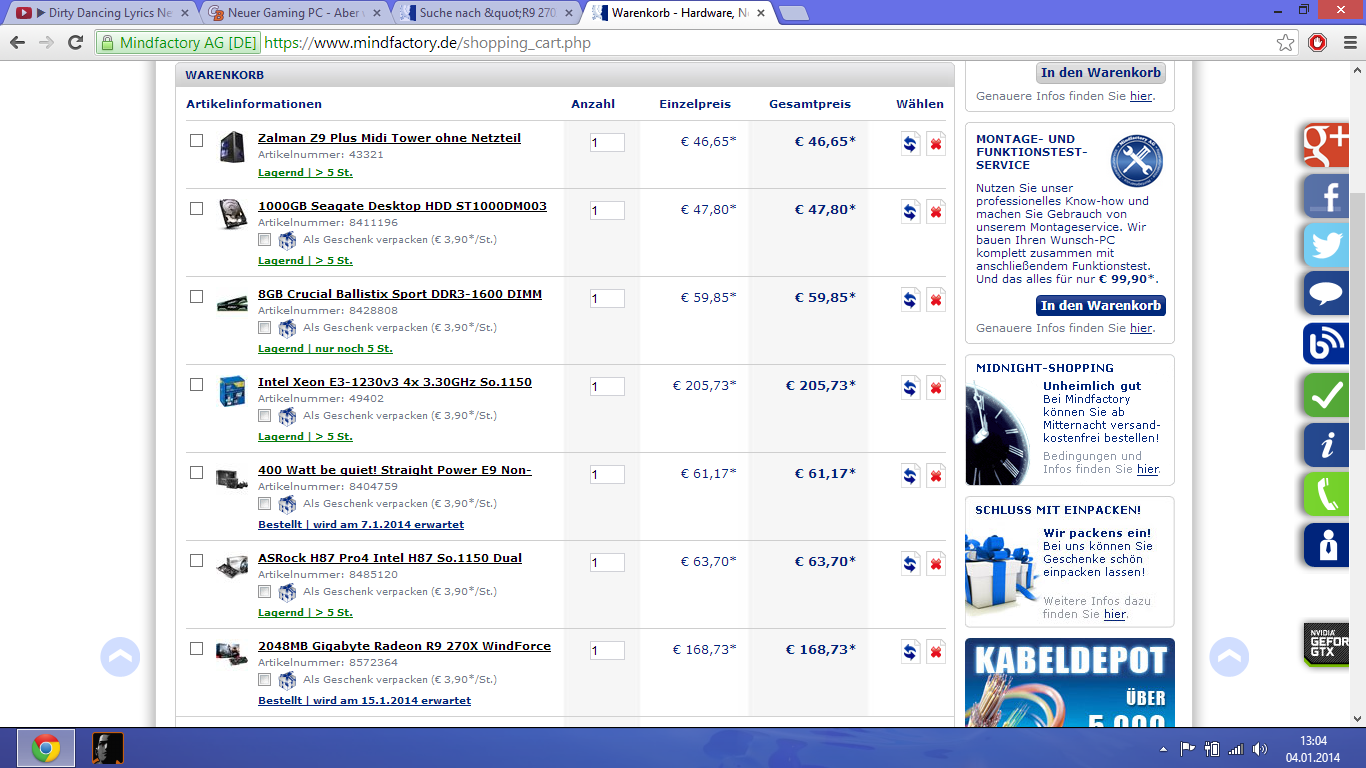Delete the Seagate Desktop HDD from cart
Viewport: 1366px width, 768px height.
(x=936, y=211)
